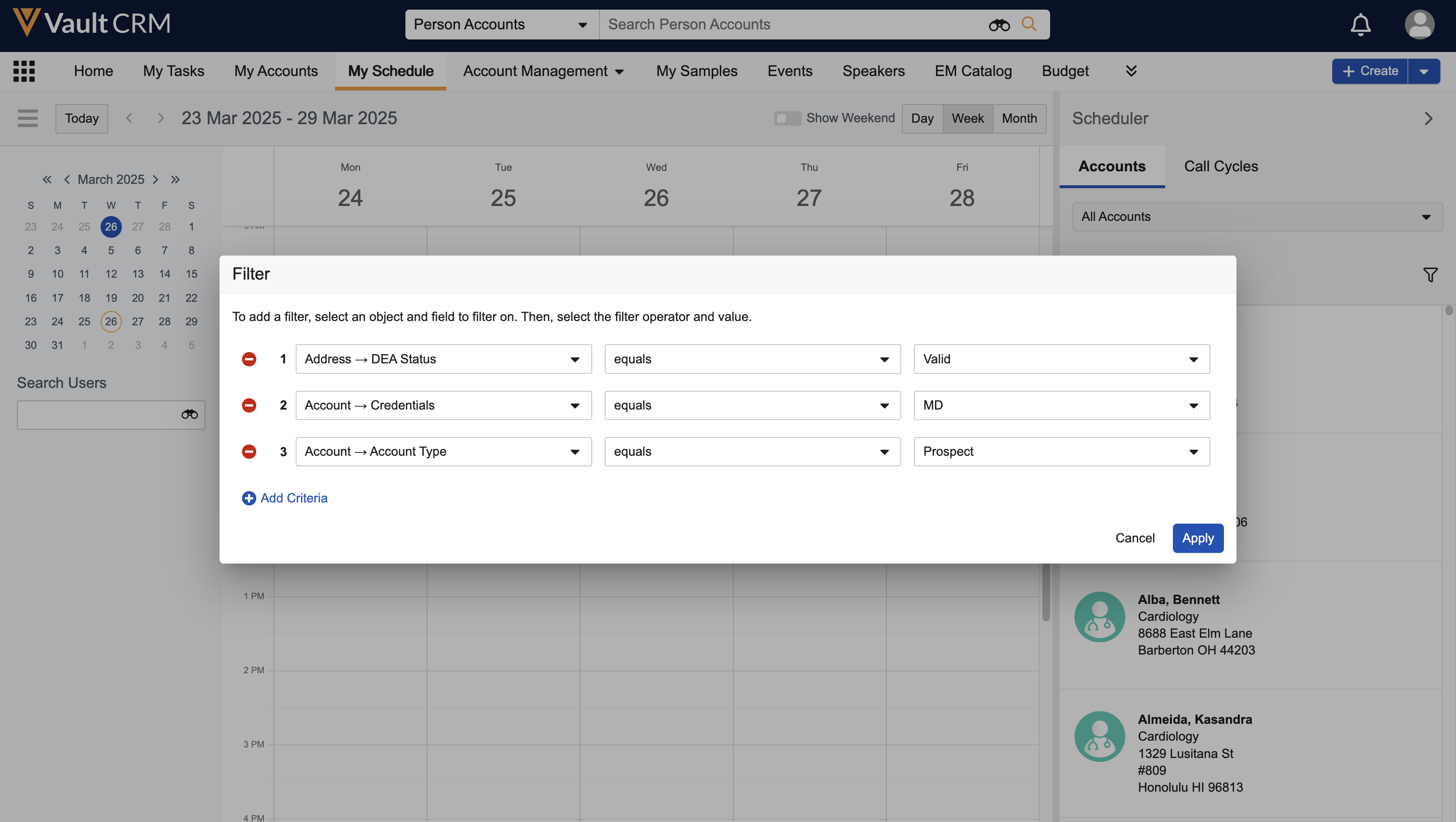
Task: Open the Address DEA Status field dropdown
Action: point(443,360)
